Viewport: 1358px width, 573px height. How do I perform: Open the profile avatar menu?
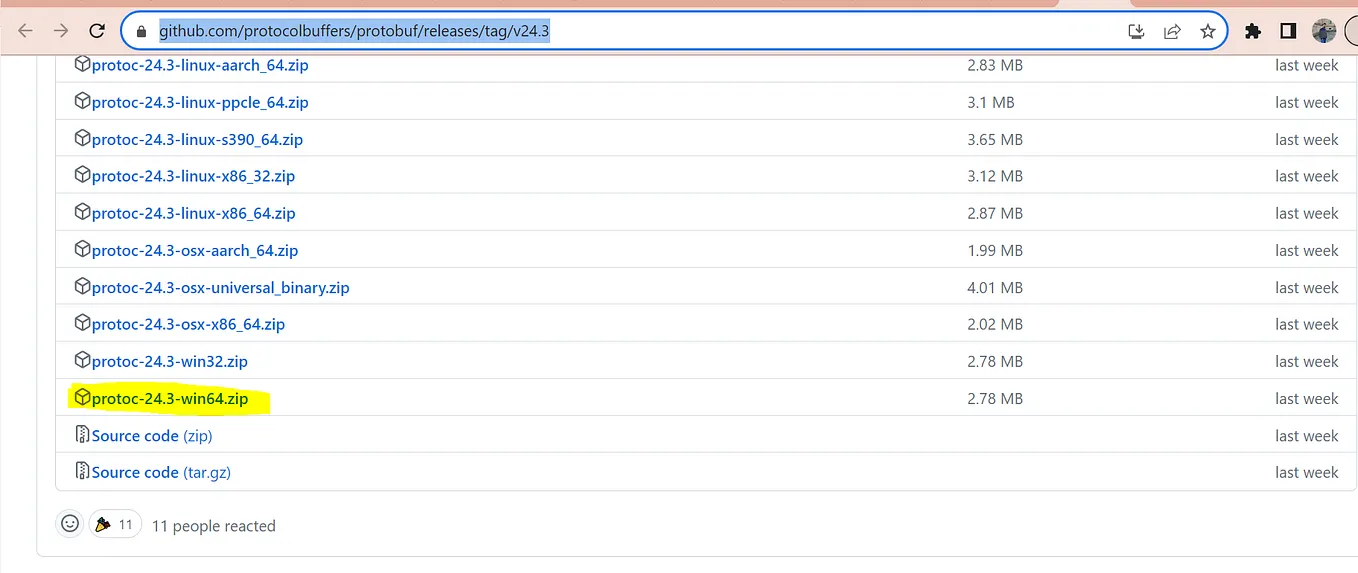point(1324,31)
